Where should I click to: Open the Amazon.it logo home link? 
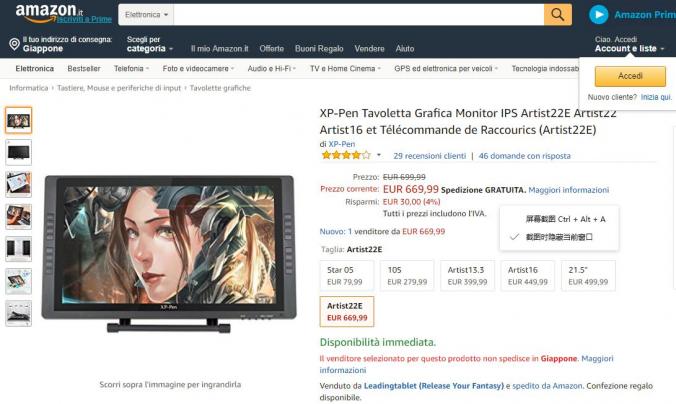click(x=49, y=13)
